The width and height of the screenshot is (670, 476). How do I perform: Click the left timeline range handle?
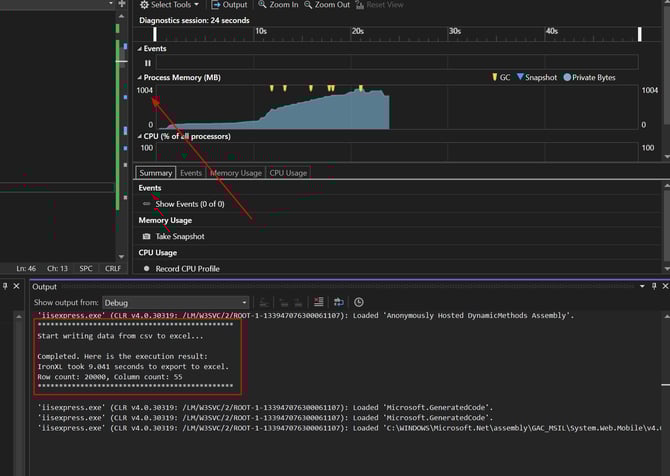(x=155, y=34)
